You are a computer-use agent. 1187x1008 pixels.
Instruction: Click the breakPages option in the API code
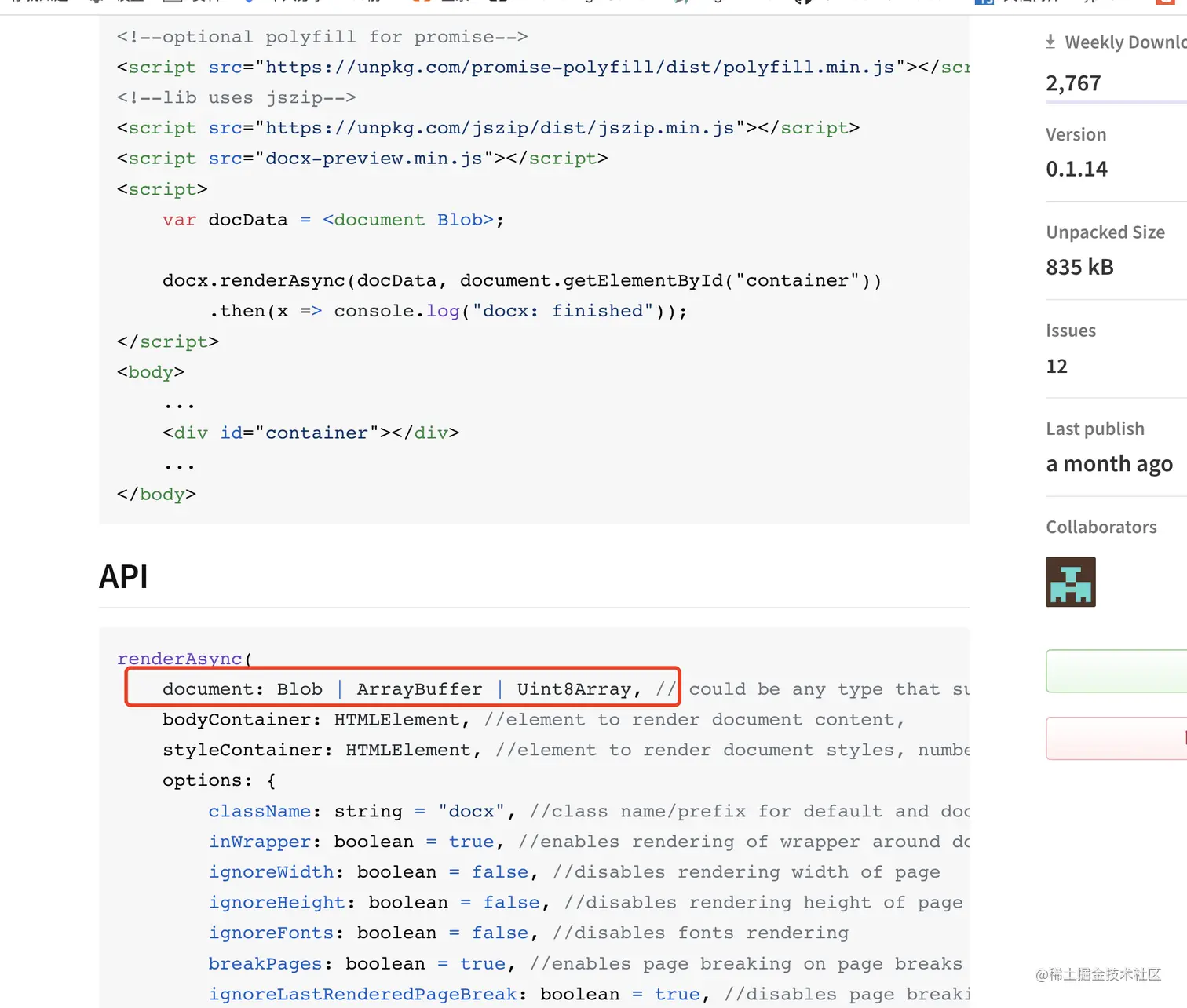point(265,963)
